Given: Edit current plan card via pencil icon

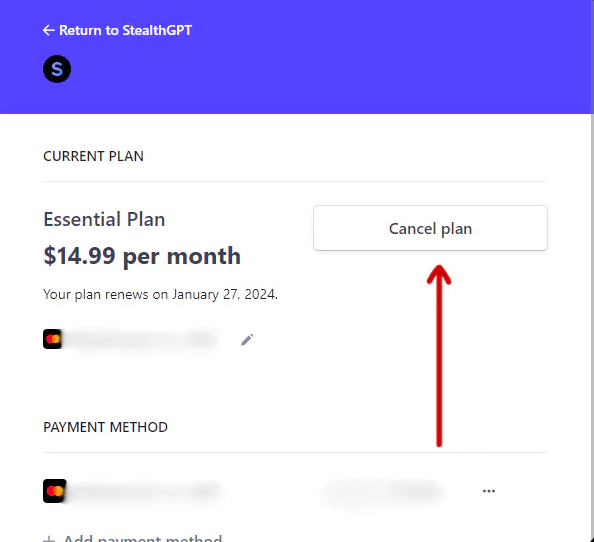Looking at the screenshot, I should coord(247,340).
